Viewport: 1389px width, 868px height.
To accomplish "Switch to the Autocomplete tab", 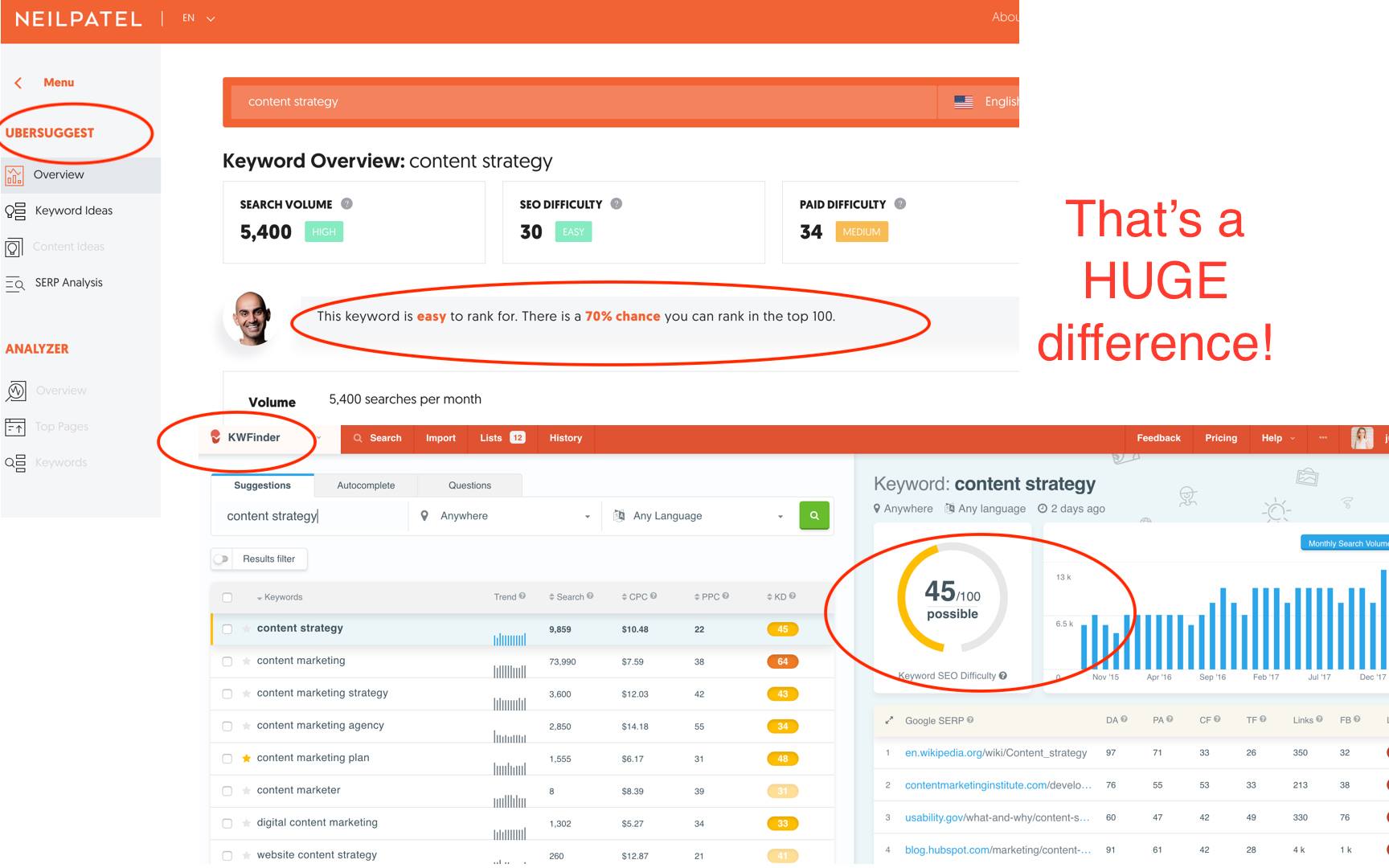I will (x=366, y=485).
